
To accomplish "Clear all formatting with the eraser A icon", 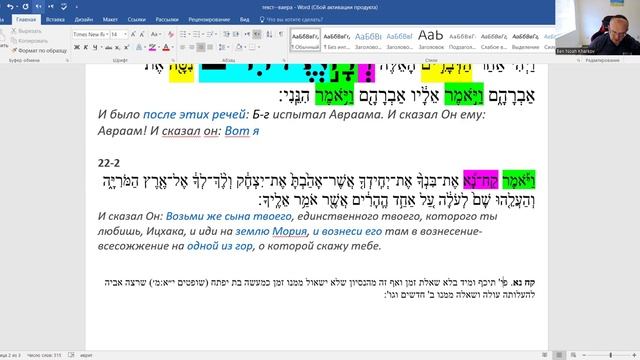I will [x=171, y=34].
